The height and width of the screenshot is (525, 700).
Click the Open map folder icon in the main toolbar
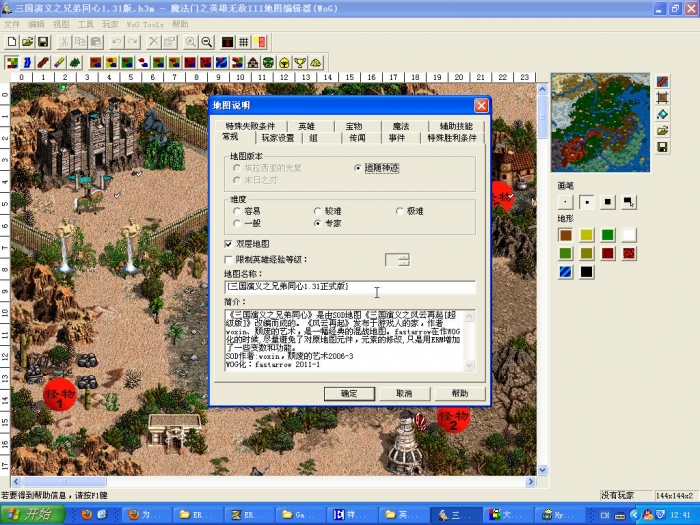click(28, 42)
